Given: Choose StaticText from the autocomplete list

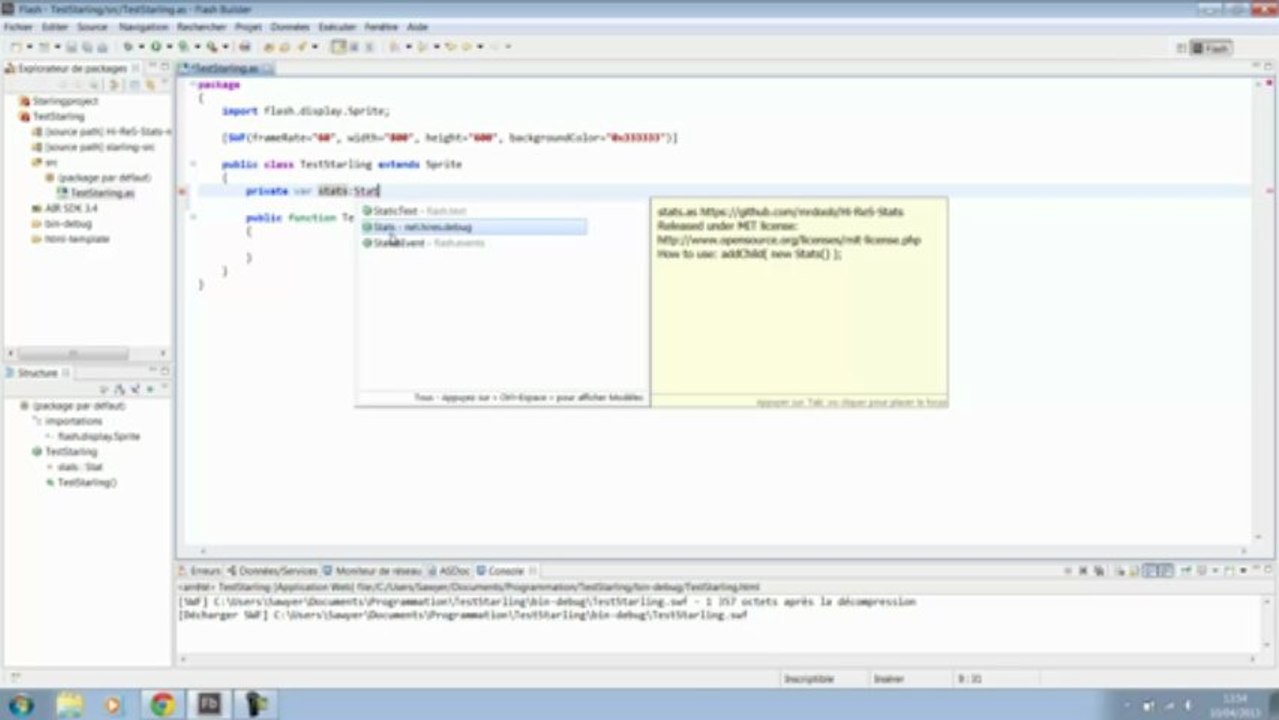Looking at the screenshot, I should 414,211.
